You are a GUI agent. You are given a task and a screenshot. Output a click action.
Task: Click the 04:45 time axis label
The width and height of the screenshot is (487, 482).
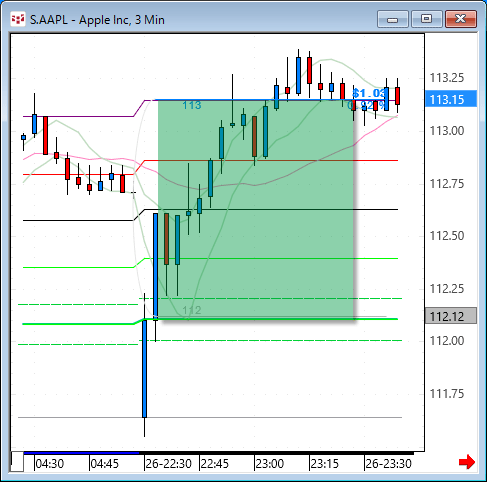(105, 463)
